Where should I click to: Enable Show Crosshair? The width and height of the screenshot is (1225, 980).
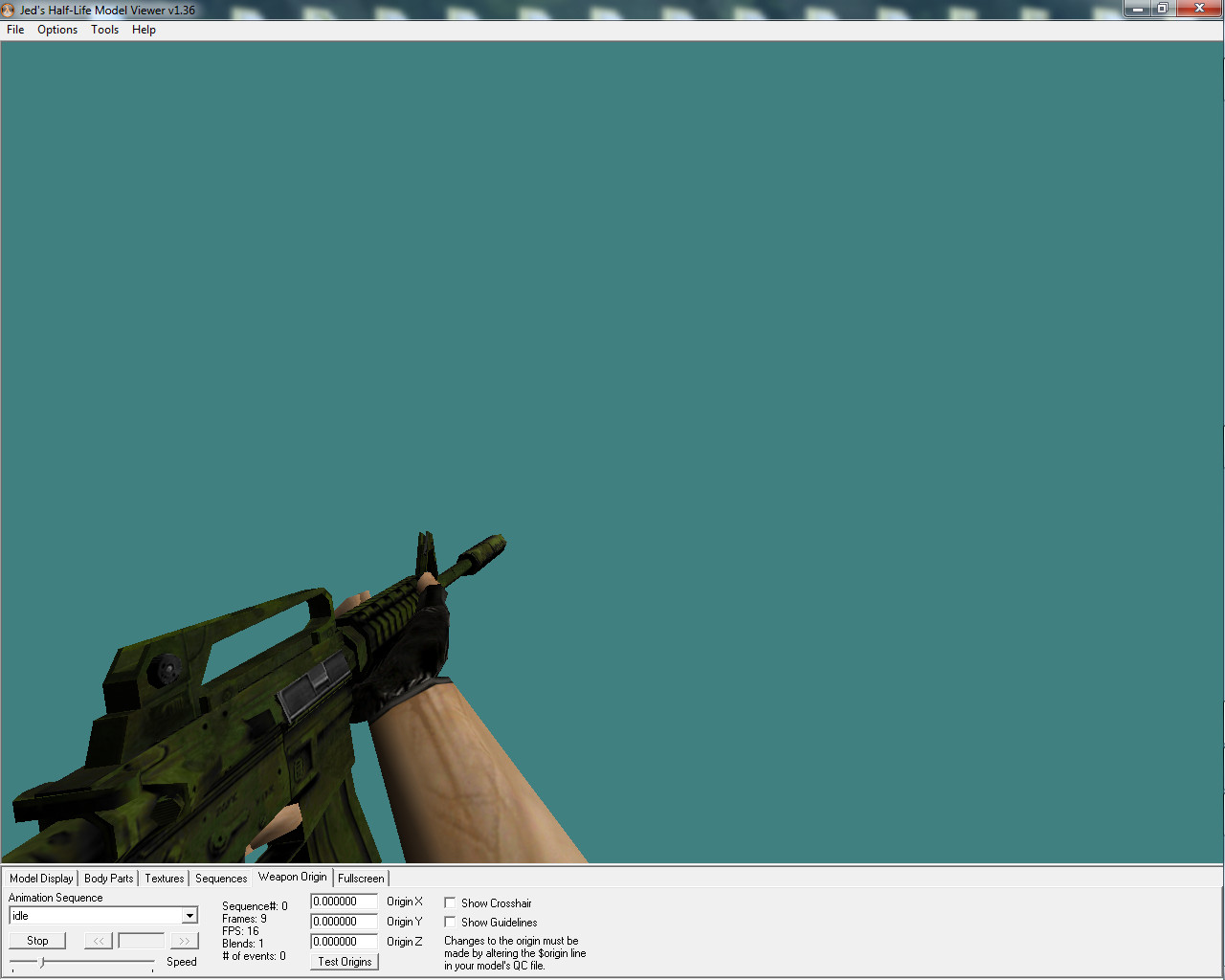coord(449,902)
